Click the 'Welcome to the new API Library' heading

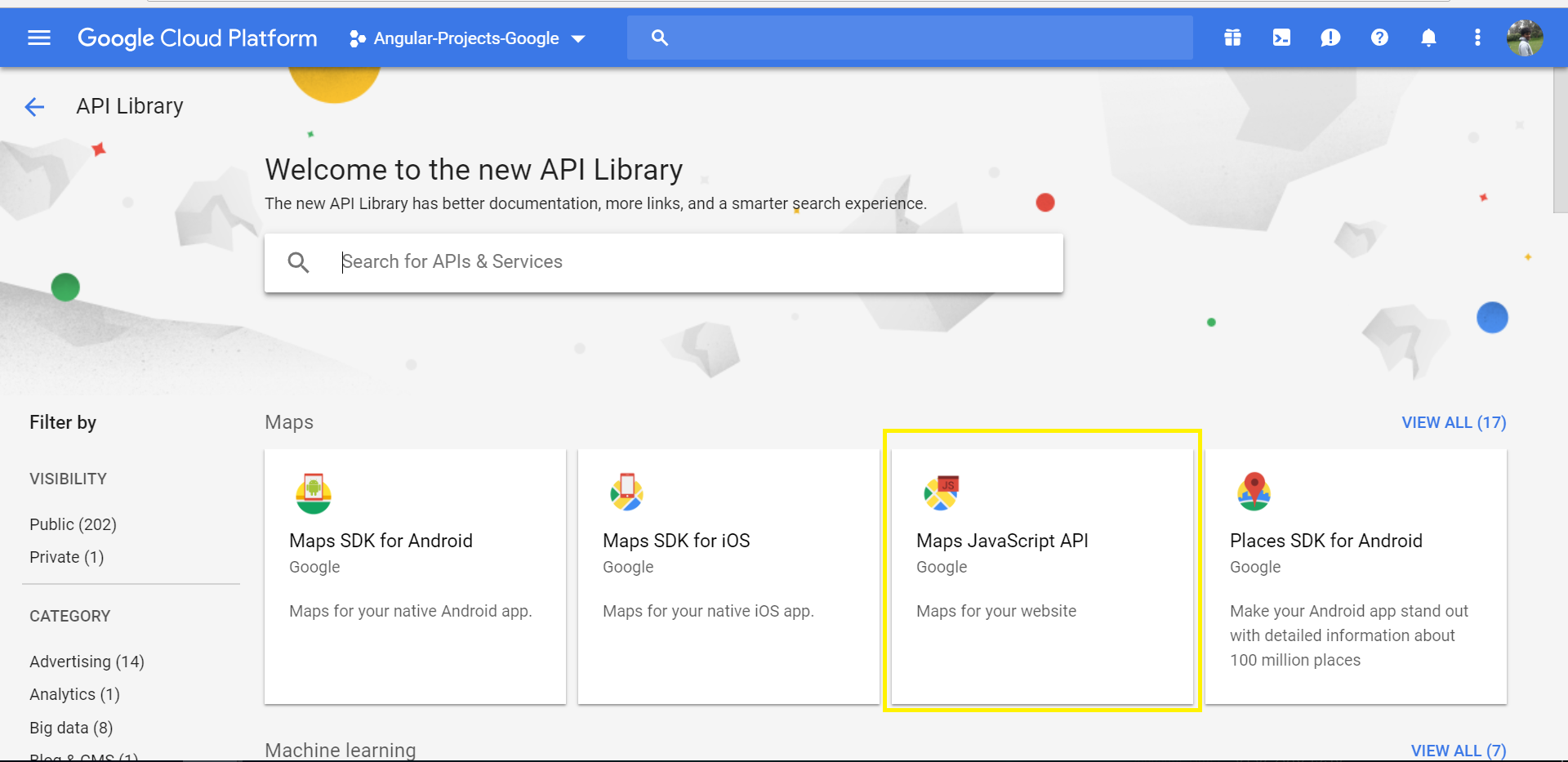474,170
